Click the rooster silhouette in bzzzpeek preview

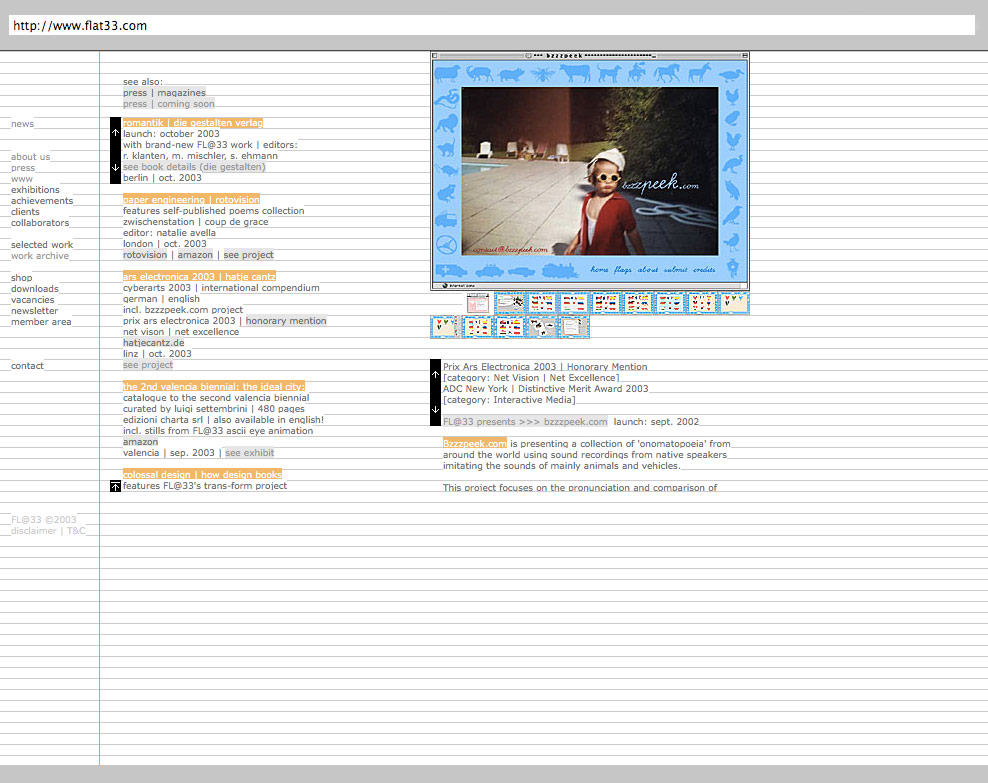pos(733,140)
